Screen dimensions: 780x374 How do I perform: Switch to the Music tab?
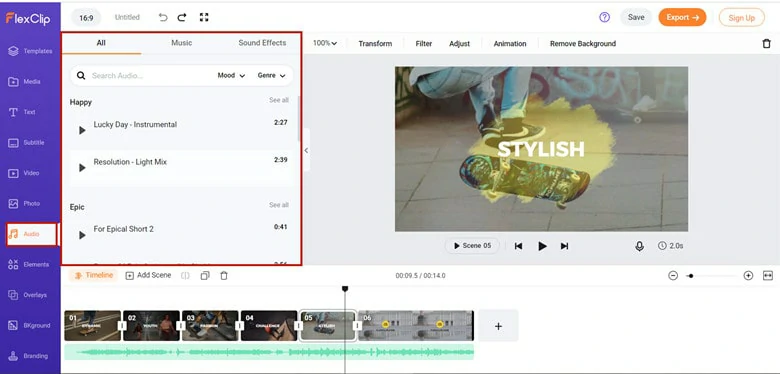click(182, 43)
